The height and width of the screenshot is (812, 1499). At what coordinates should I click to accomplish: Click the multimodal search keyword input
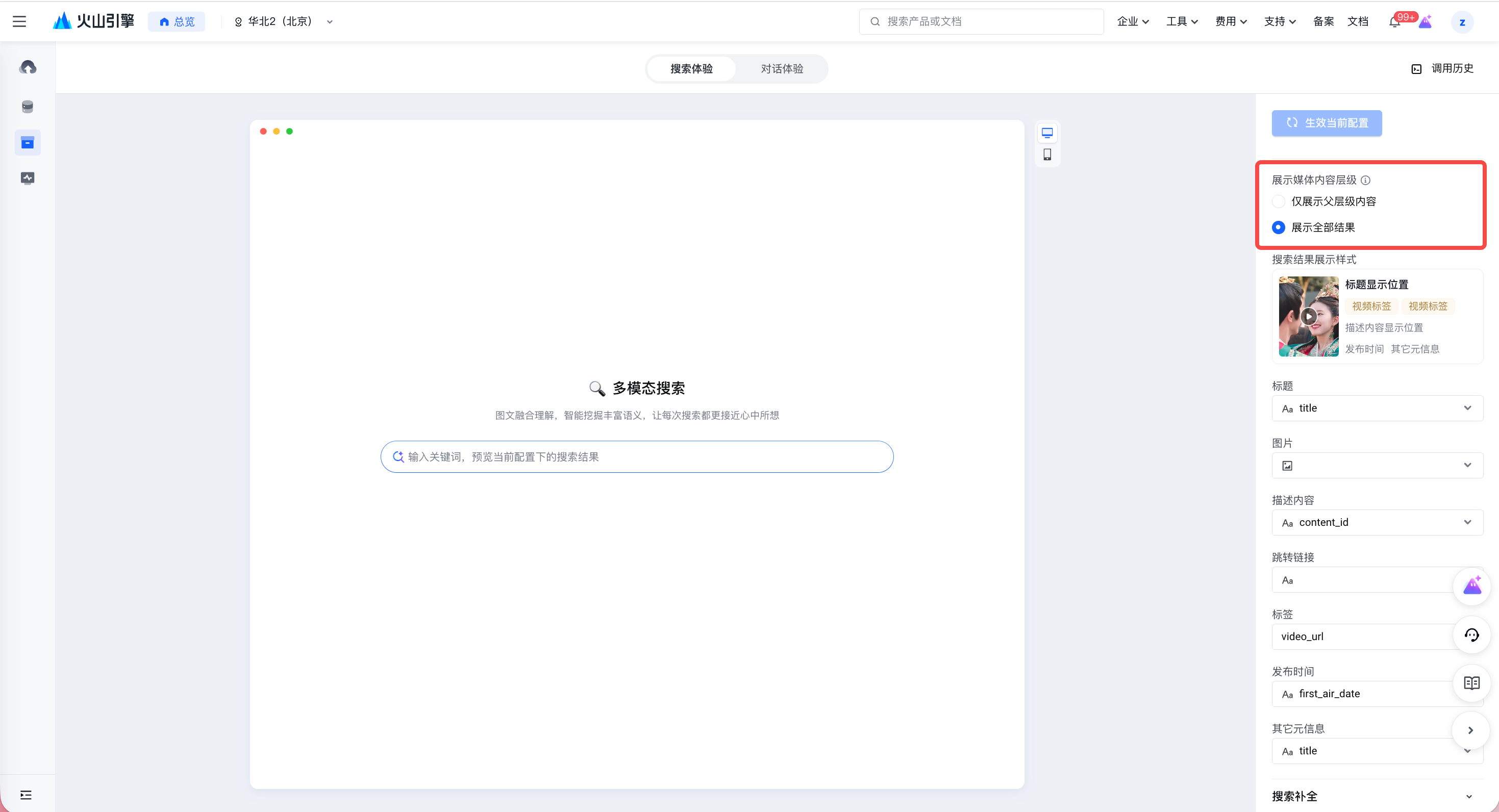pyautogui.click(x=637, y=456)
